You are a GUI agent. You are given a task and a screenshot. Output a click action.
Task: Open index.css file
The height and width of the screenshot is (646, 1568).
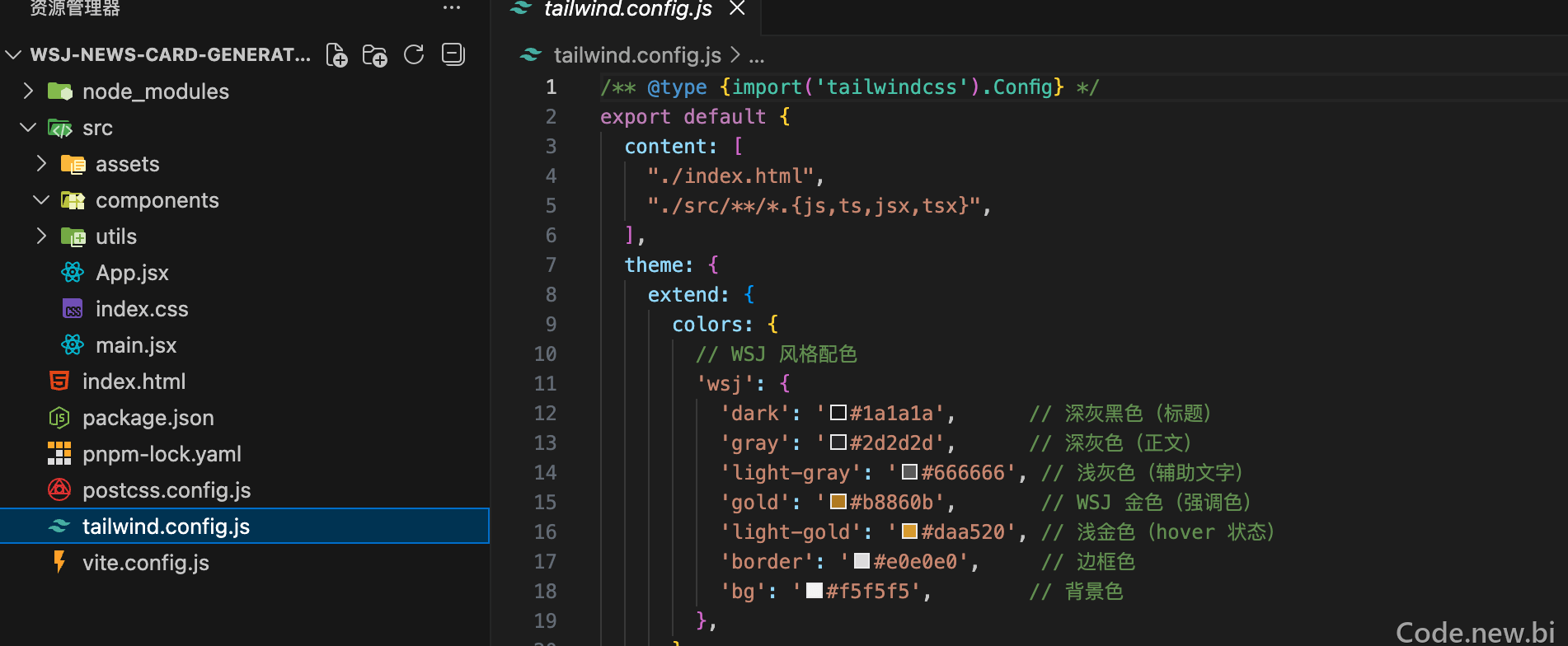142,309
